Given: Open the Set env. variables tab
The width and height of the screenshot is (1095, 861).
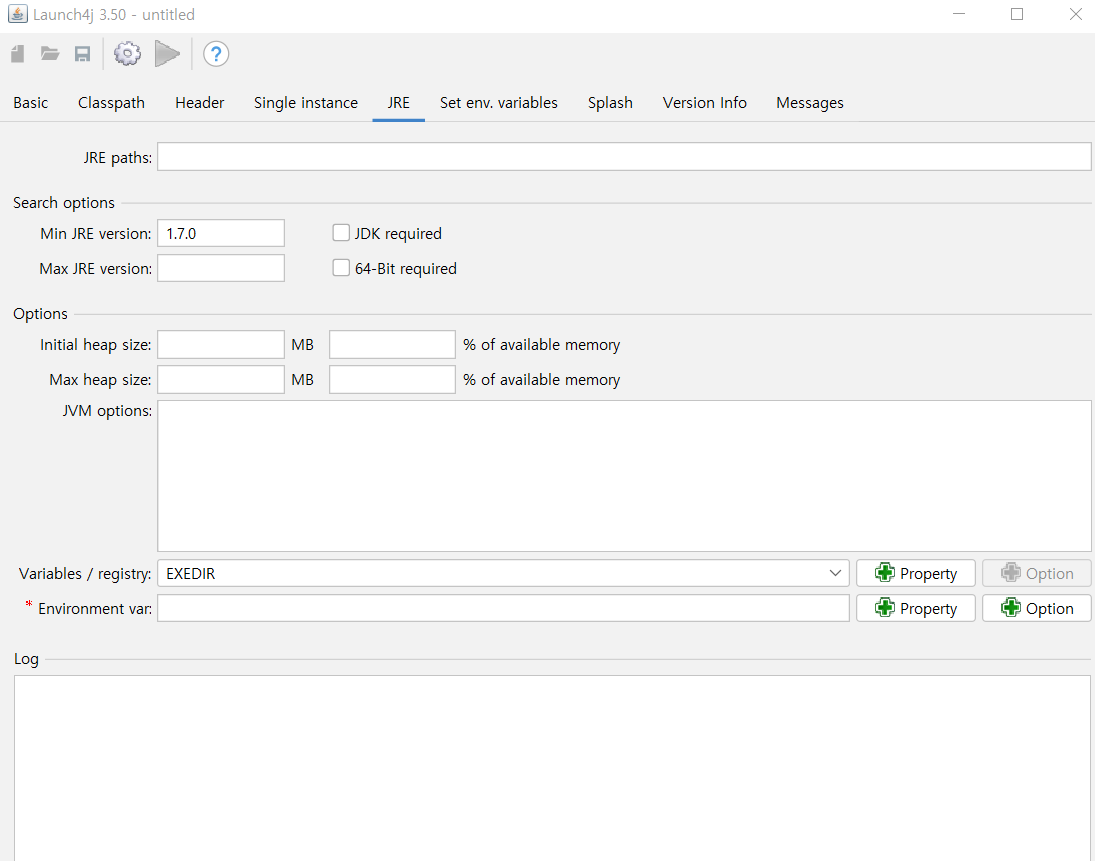Looking at the screenshot, I should [x=499, y=103].
